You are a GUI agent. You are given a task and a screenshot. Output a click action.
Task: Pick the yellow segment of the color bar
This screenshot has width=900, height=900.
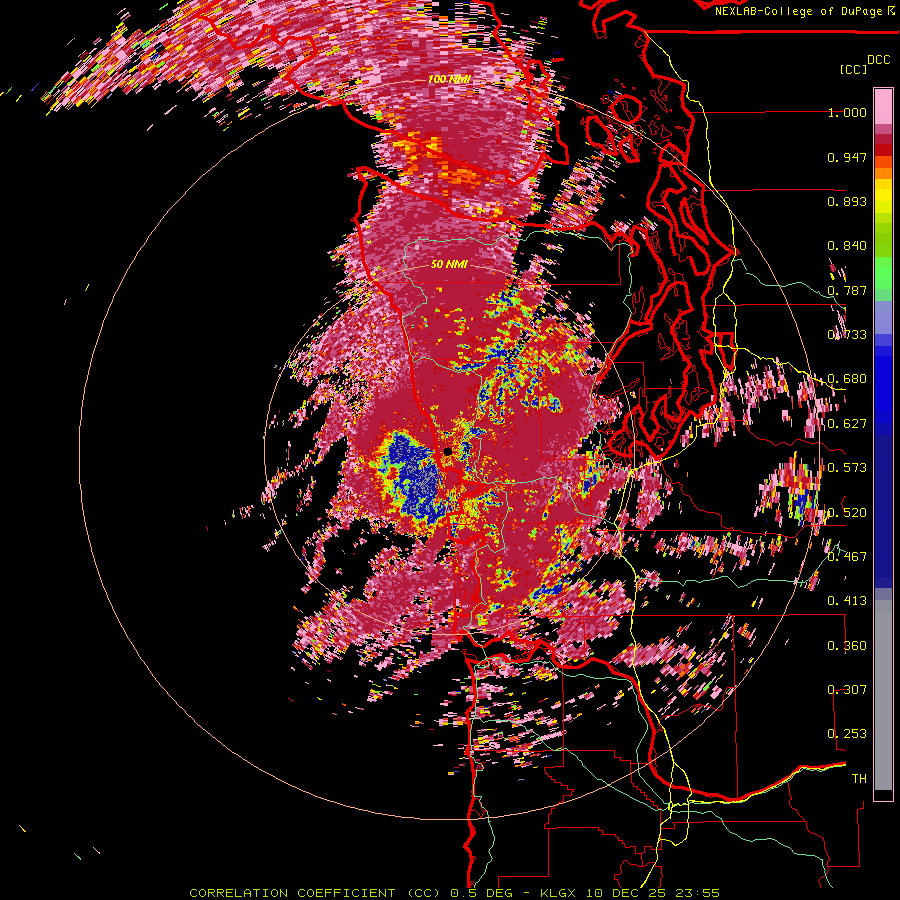coord(883,196)
